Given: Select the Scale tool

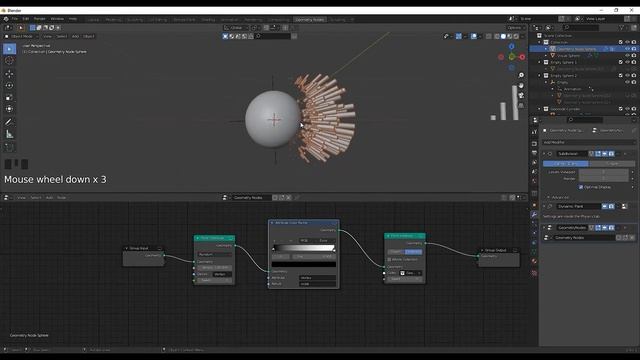Looking at the screenshot, I should click(9, 98).
